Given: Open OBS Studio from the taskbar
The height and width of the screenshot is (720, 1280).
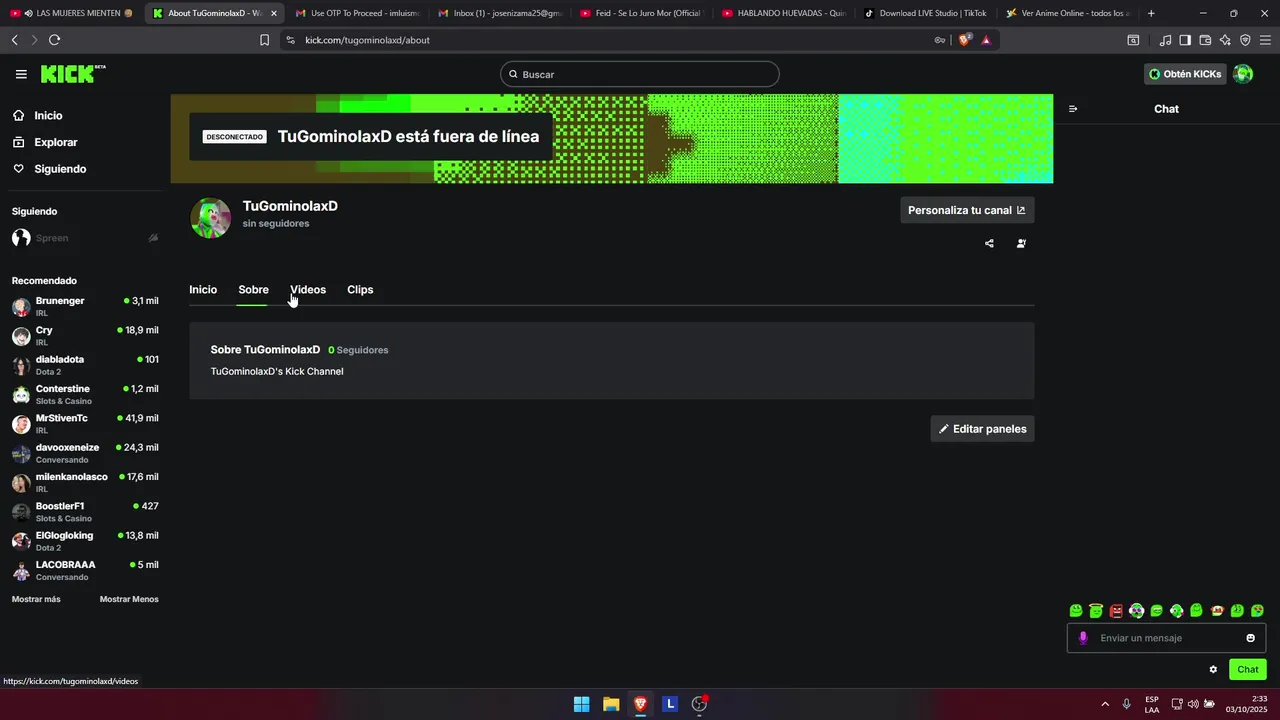Looking at the screenshot, I should [700, 704].
